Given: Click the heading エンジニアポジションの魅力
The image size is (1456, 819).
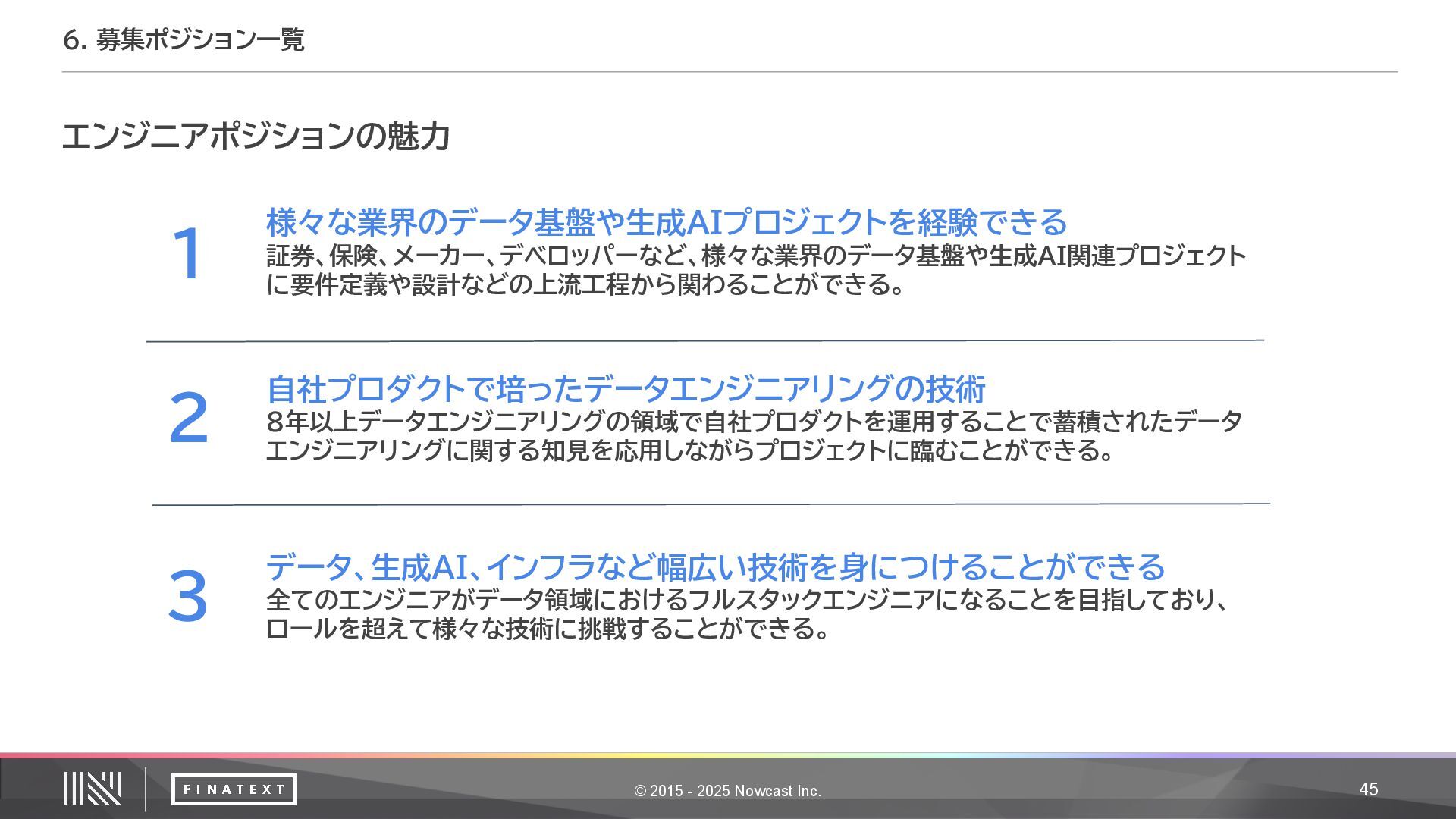Looking at the screenshot, I should (x=256, y=136).
